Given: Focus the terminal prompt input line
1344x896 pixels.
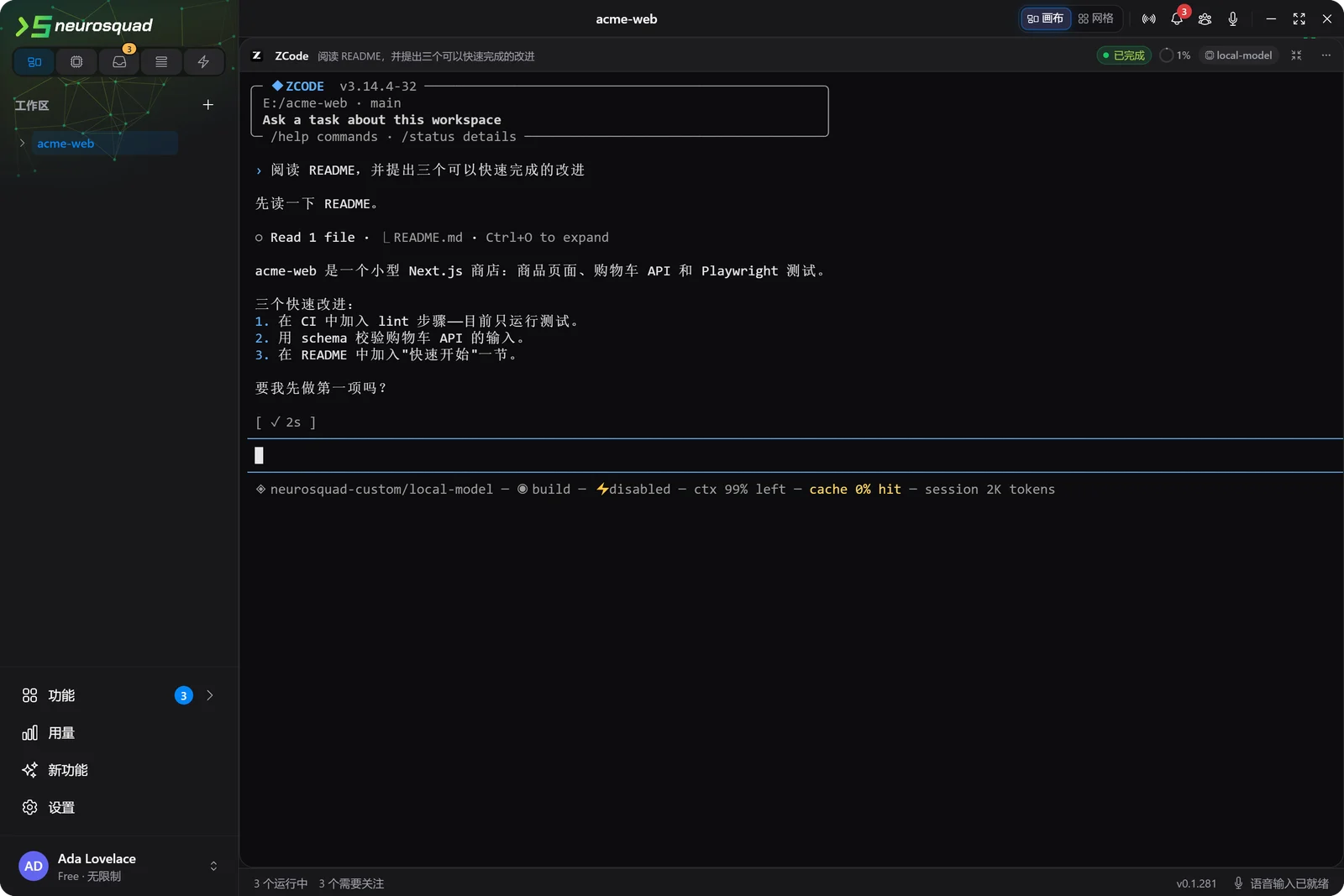Looking at the screenshot, I should pos(795,455).
